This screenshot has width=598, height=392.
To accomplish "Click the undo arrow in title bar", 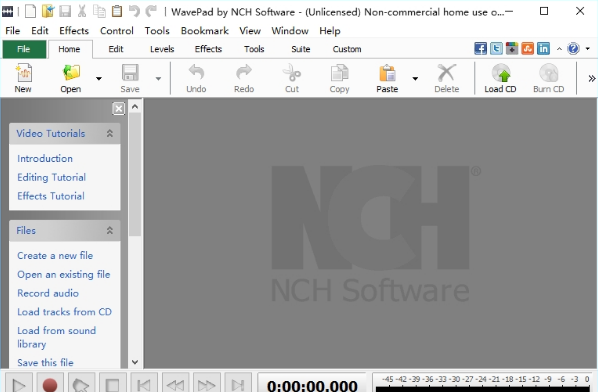I will coord(134,11).
